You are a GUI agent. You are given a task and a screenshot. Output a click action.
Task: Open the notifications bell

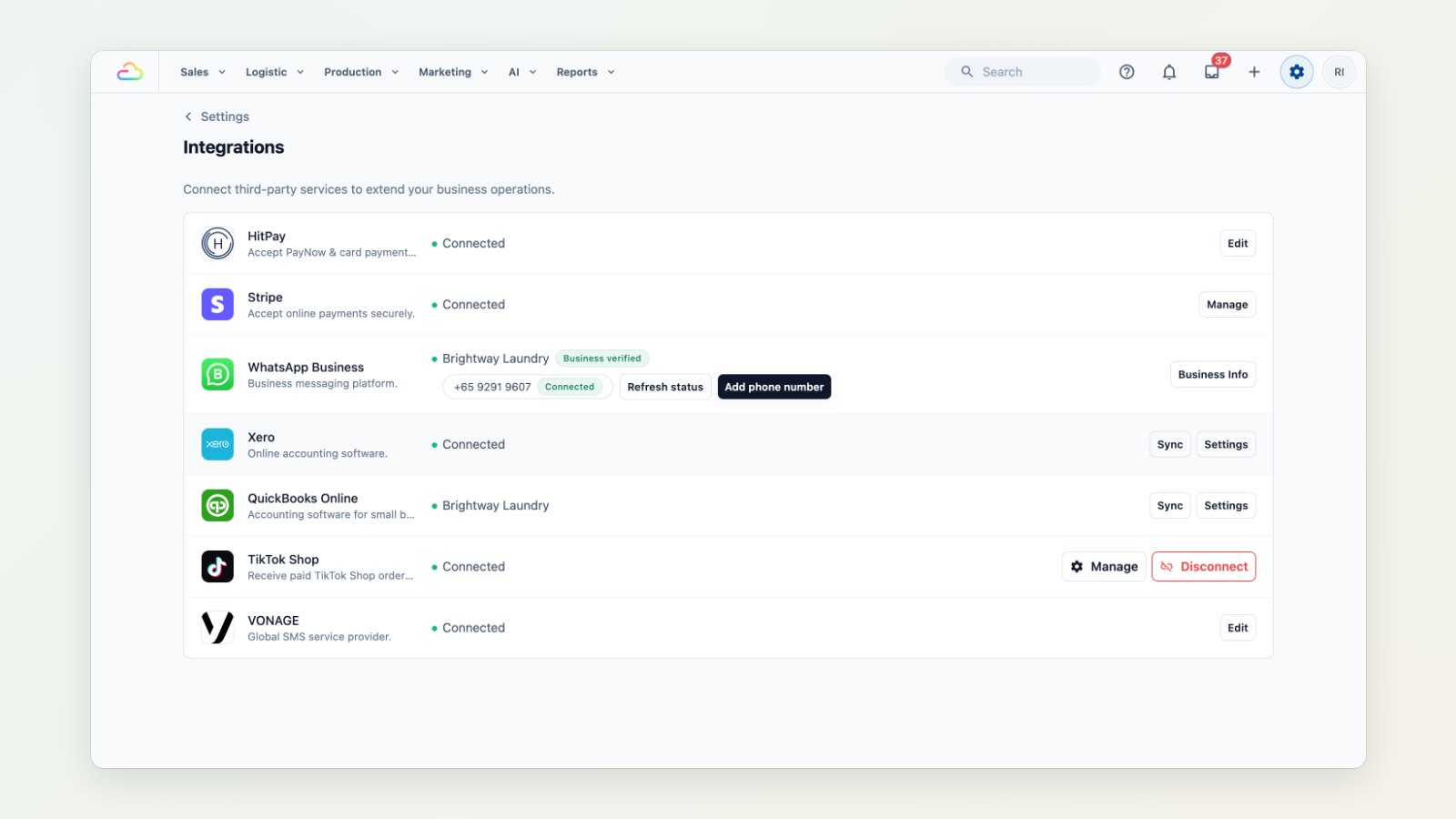[x=1169, y=72]
